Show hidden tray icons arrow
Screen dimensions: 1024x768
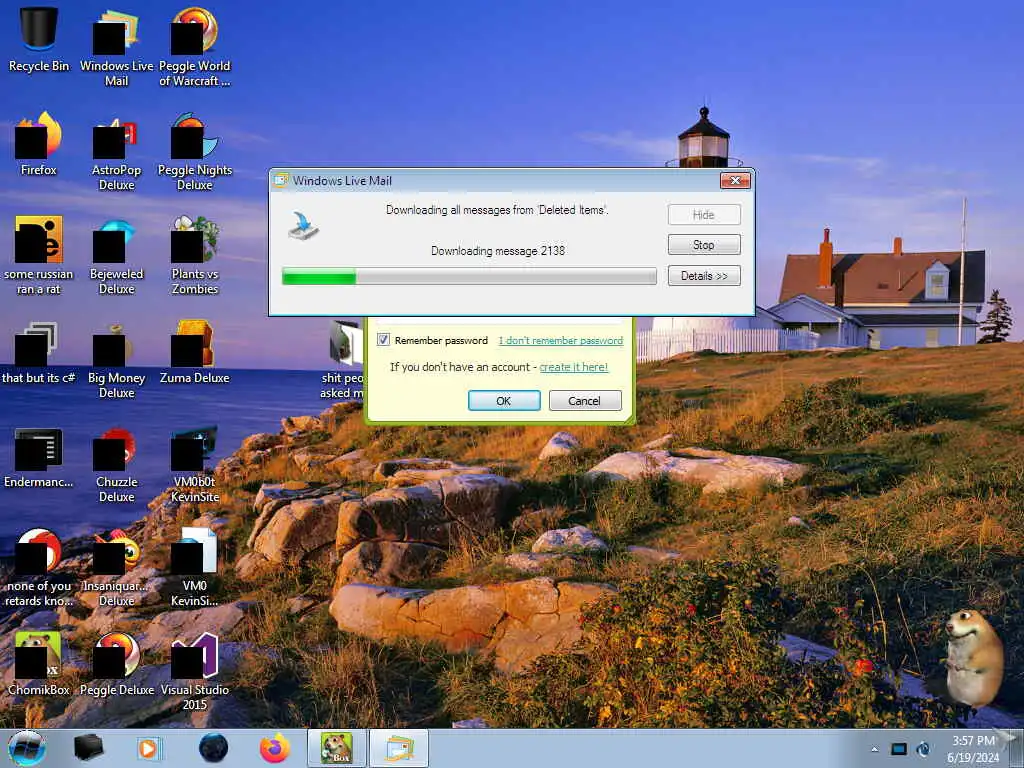tap(874, 749)
